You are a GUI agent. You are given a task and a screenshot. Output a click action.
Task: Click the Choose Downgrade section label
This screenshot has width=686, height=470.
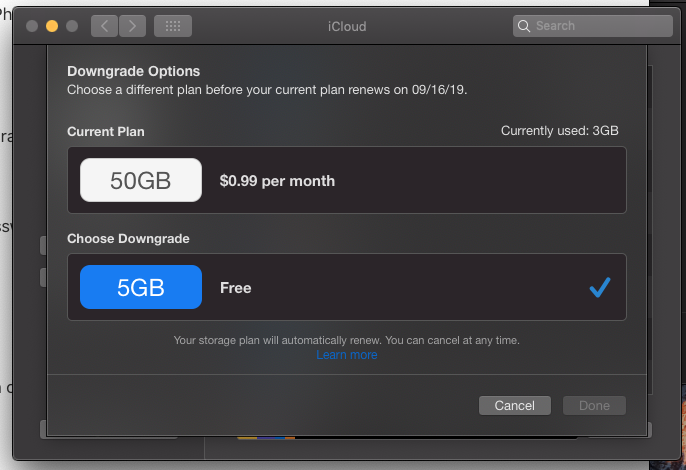click(x=128, y=239)
